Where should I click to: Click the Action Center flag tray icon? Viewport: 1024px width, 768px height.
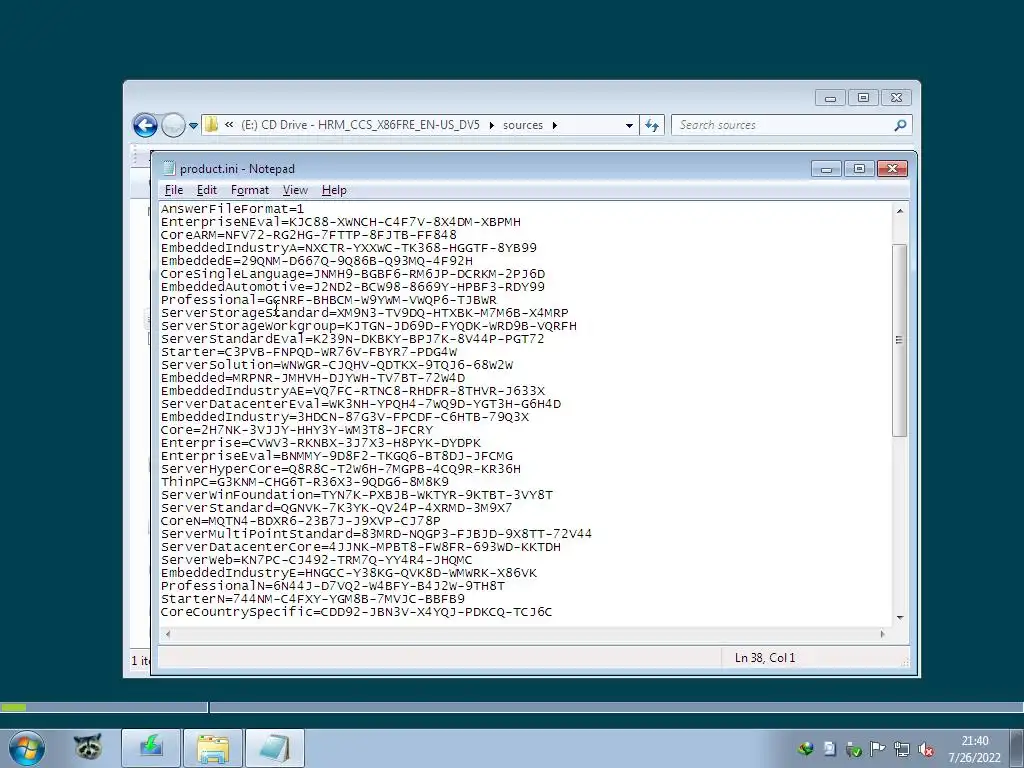(x=878, y=749)
